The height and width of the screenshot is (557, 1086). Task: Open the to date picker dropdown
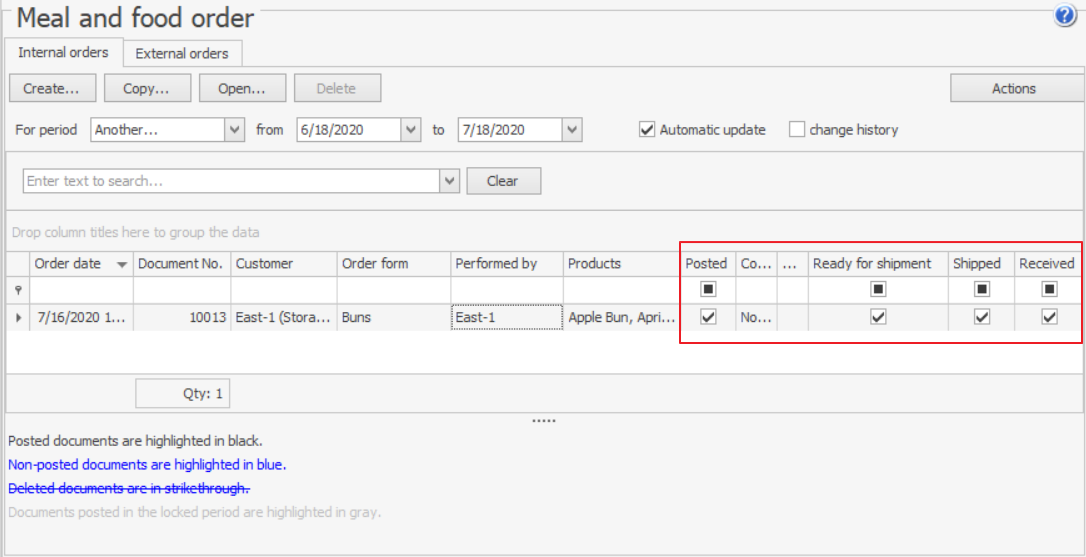(571, 130)
